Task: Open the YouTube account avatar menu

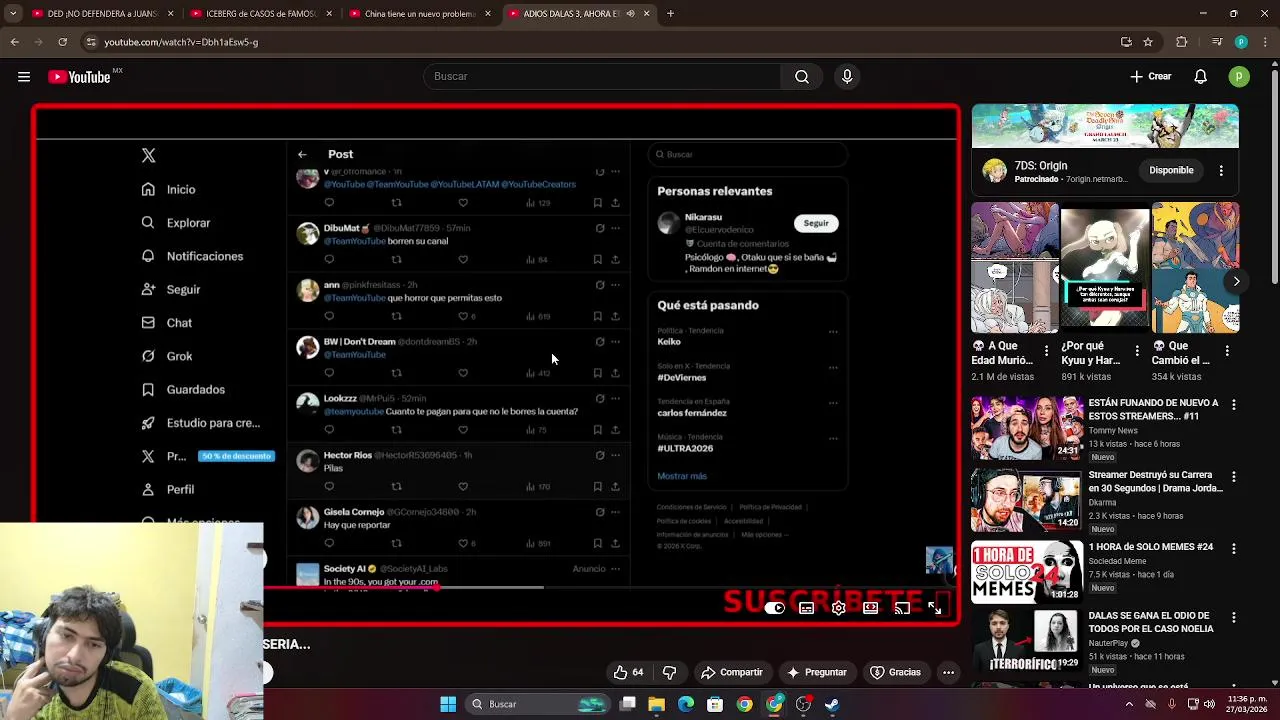Action: click(1239, 77)
